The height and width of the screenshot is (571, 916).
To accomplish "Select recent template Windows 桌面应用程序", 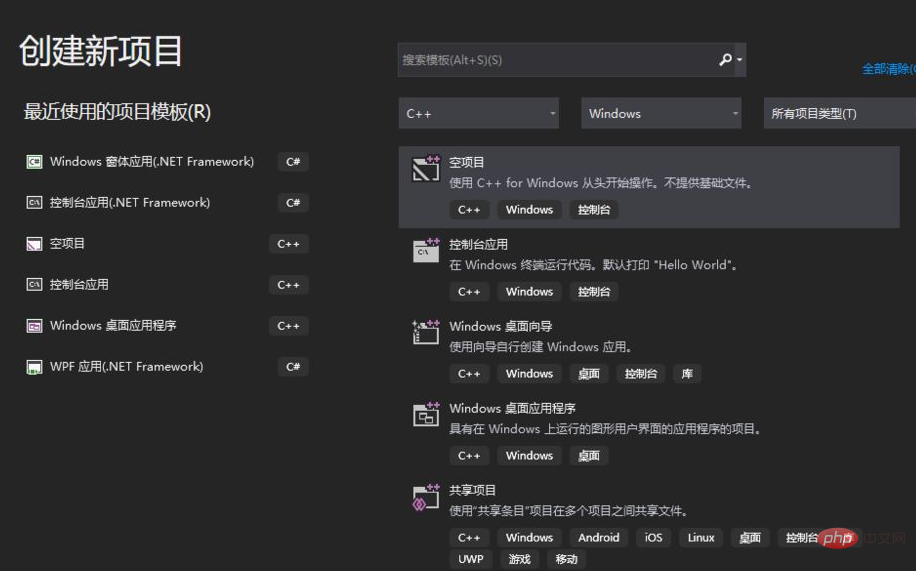I will [113, 326].
